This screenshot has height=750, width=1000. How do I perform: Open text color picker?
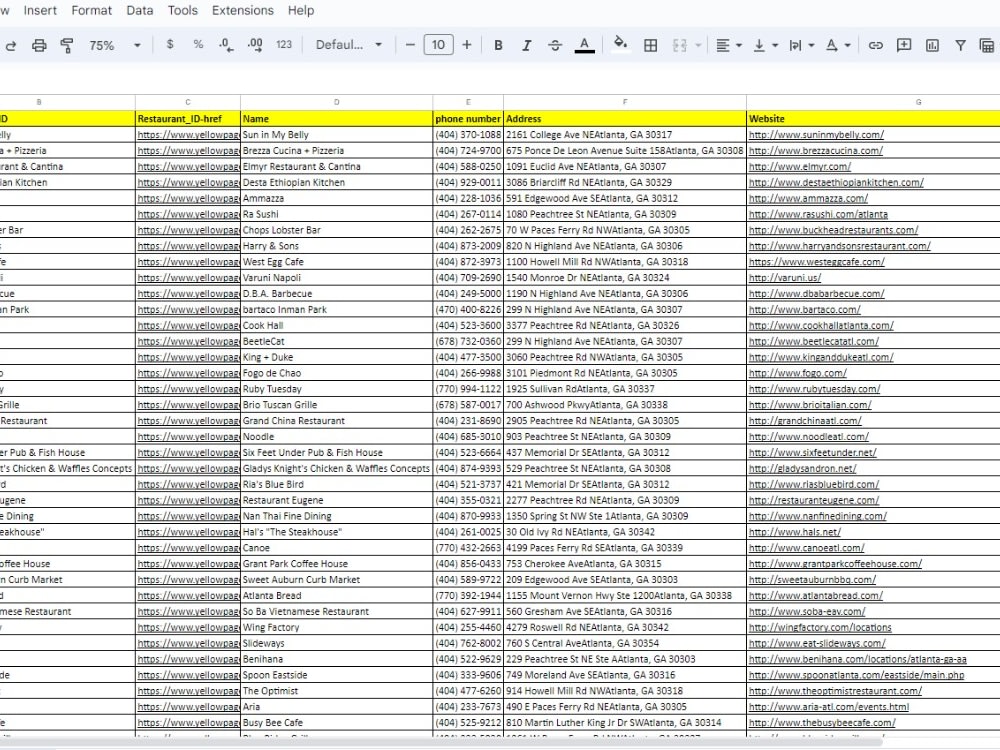tap(584, 45)
